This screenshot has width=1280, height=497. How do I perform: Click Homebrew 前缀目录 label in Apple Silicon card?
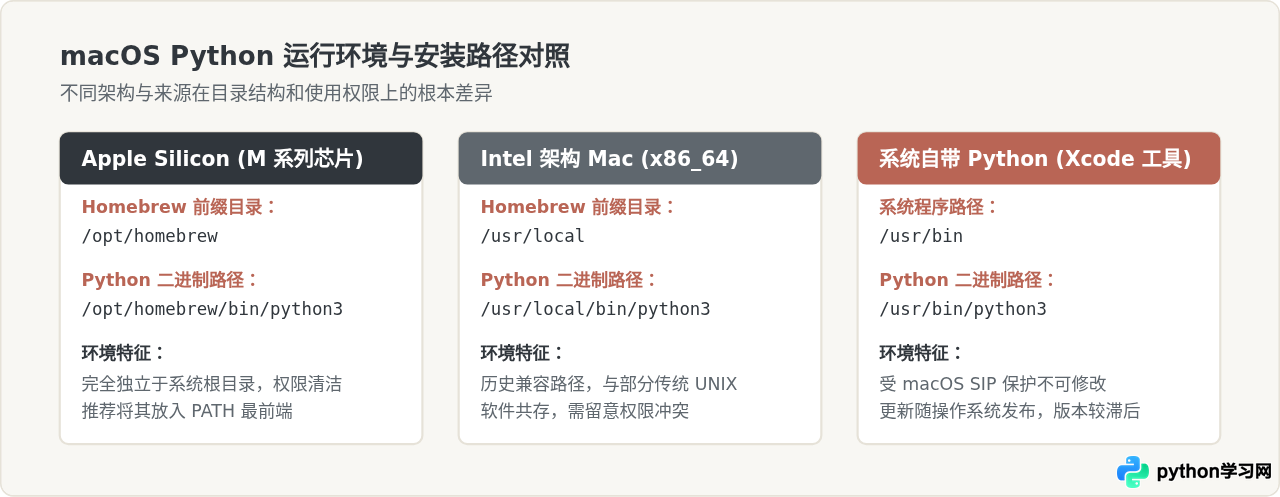tap(179, 207)
